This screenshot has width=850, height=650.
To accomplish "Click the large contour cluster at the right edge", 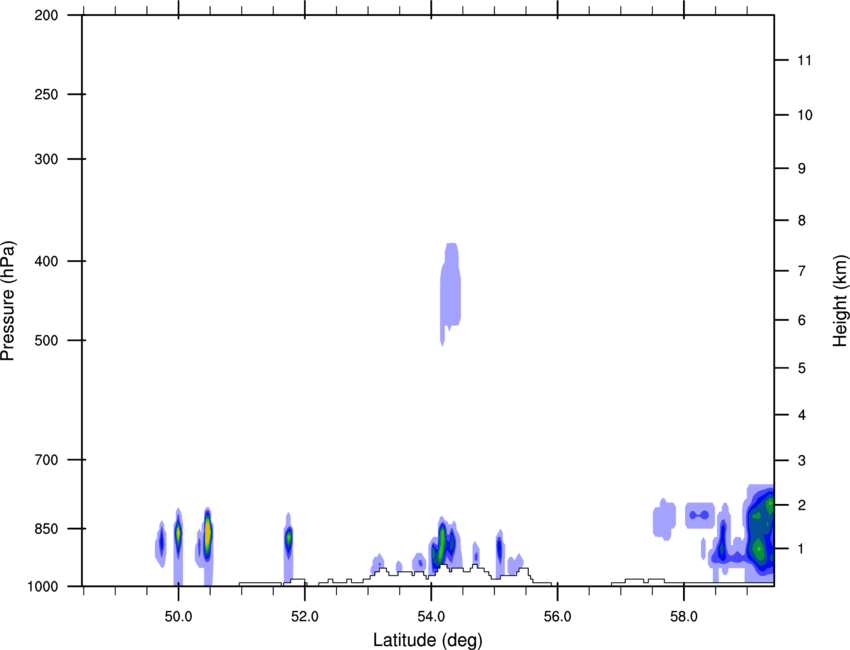I will click(x=759, y=532).
